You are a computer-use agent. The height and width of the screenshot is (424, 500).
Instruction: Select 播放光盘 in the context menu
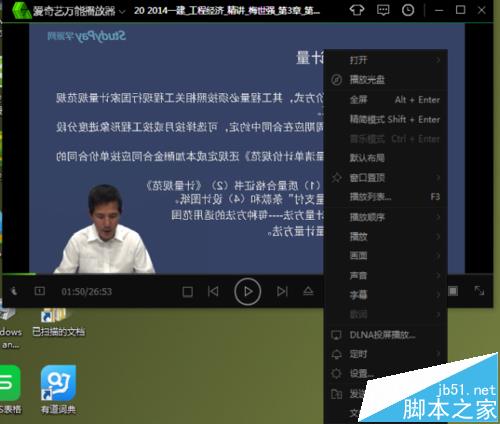[385, 80]
